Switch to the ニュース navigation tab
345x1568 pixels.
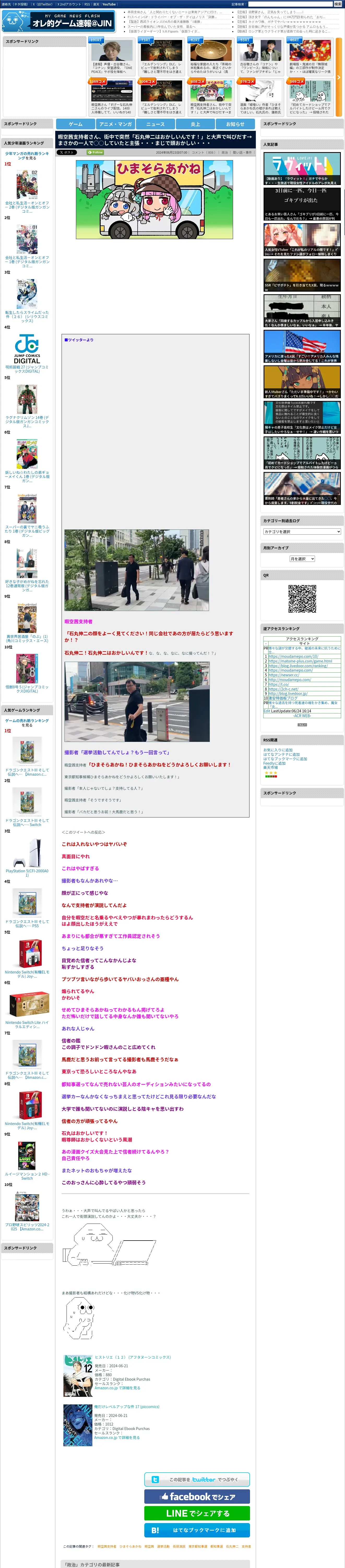click(x=156, y=124)
